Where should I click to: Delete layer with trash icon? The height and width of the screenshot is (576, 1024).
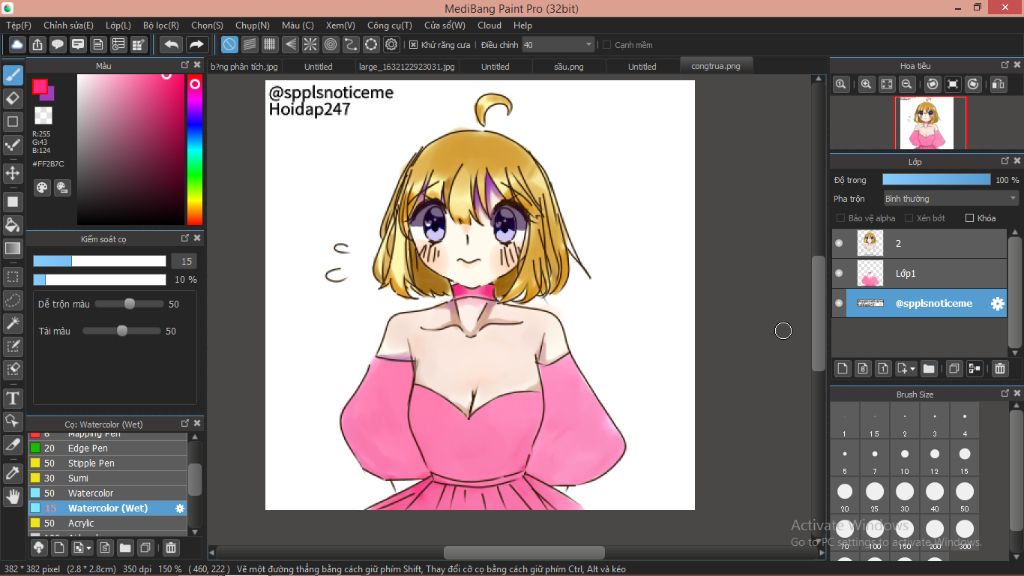click(1000, 369)
